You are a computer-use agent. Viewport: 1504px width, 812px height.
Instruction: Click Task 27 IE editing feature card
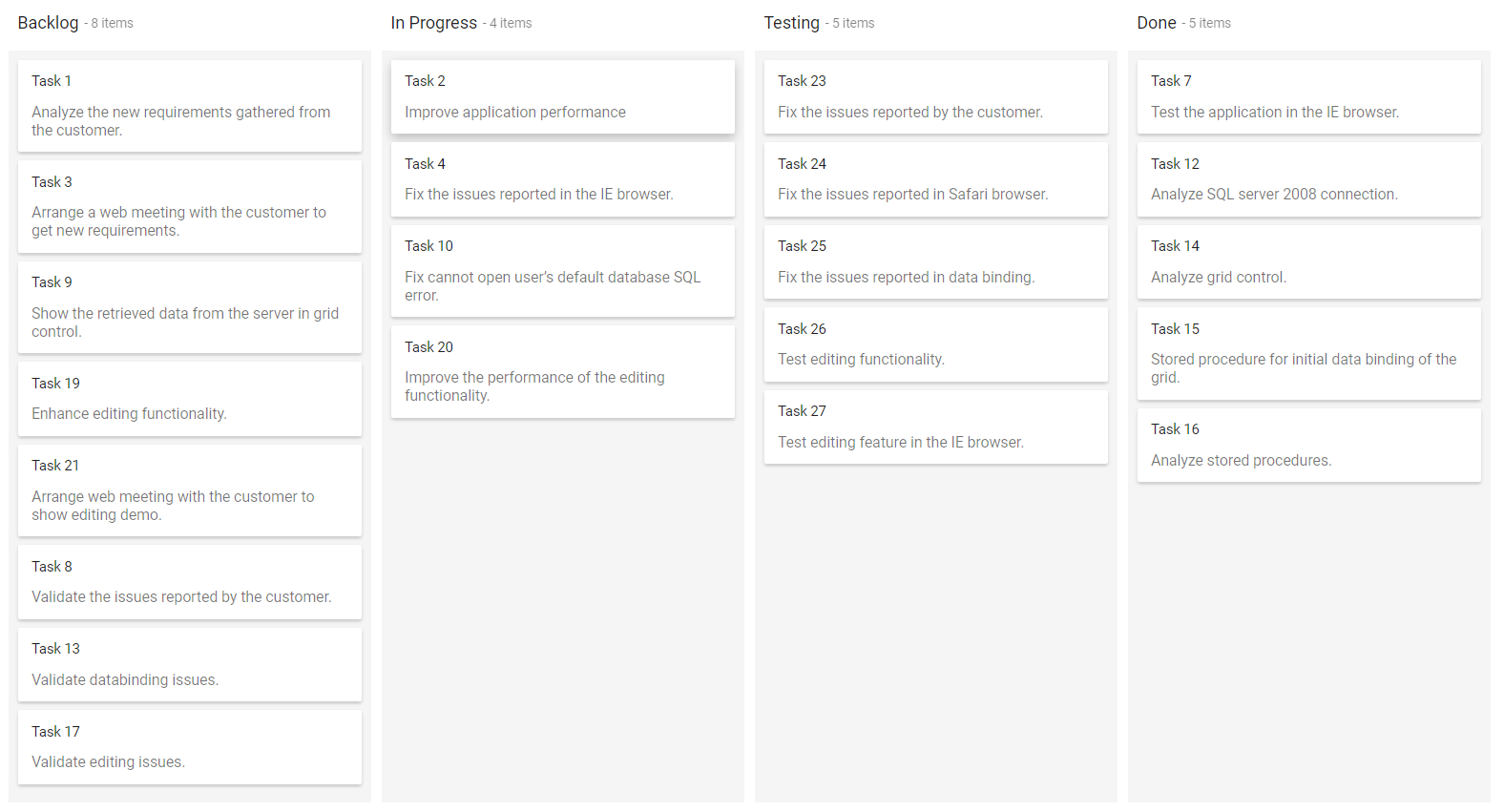click(x=935, y=427)
